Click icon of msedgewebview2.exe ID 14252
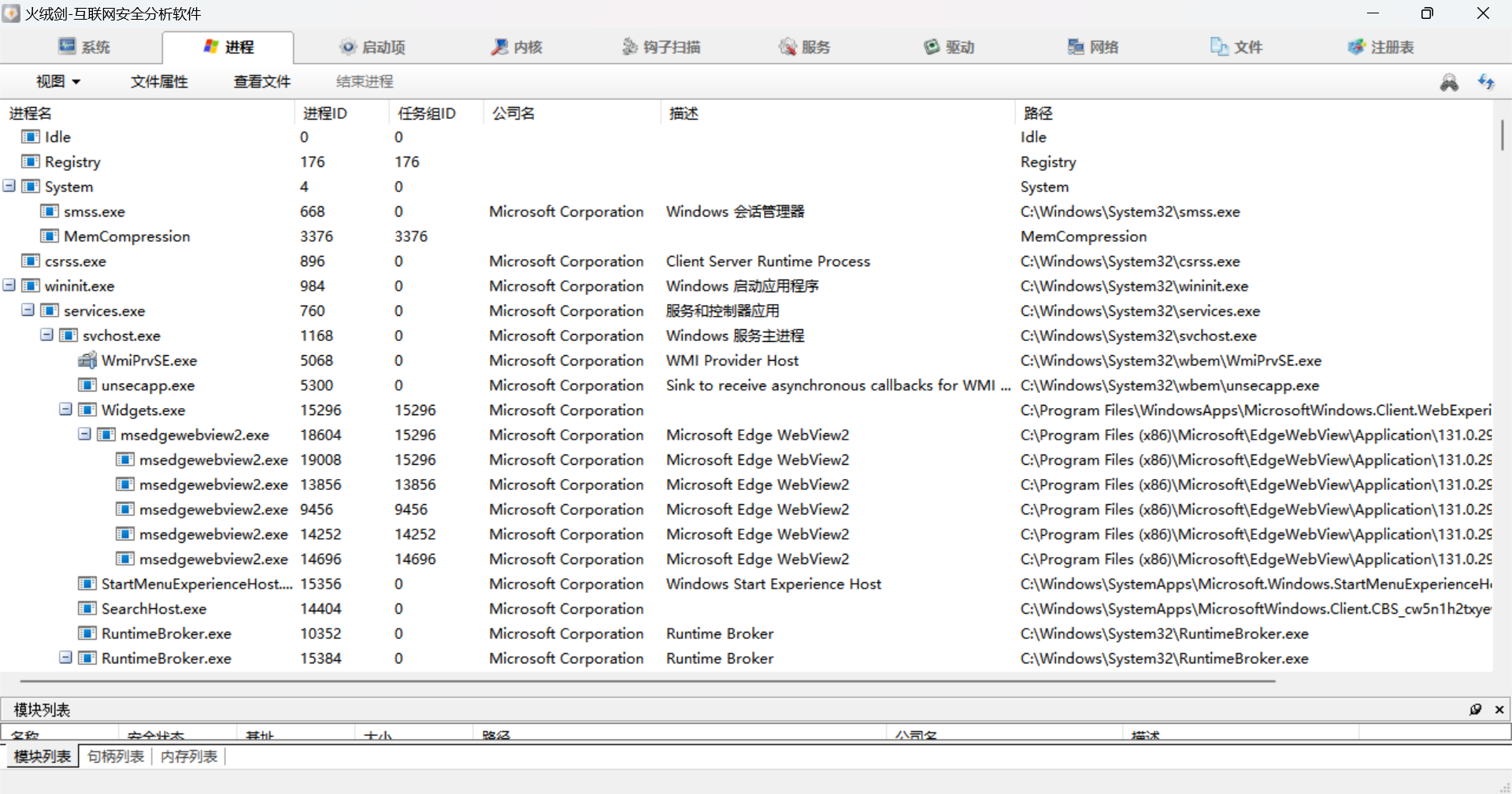Viewport: 1512px width, 794px height. 125,533
